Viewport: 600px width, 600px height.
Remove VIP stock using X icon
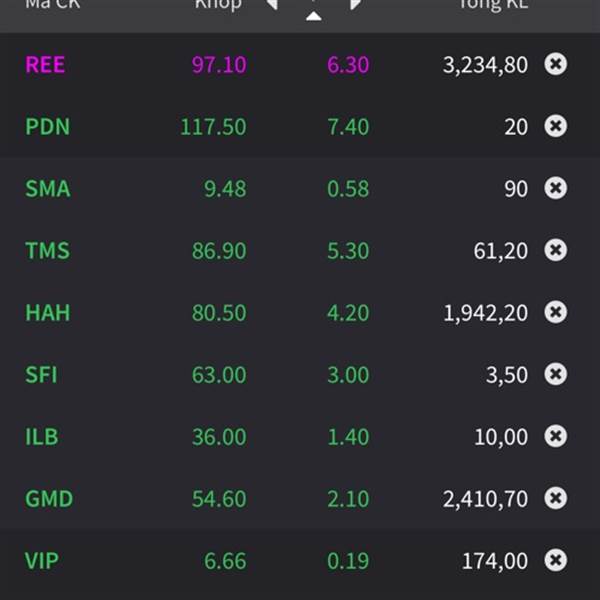pyautogui.click(x=555, y=560)
